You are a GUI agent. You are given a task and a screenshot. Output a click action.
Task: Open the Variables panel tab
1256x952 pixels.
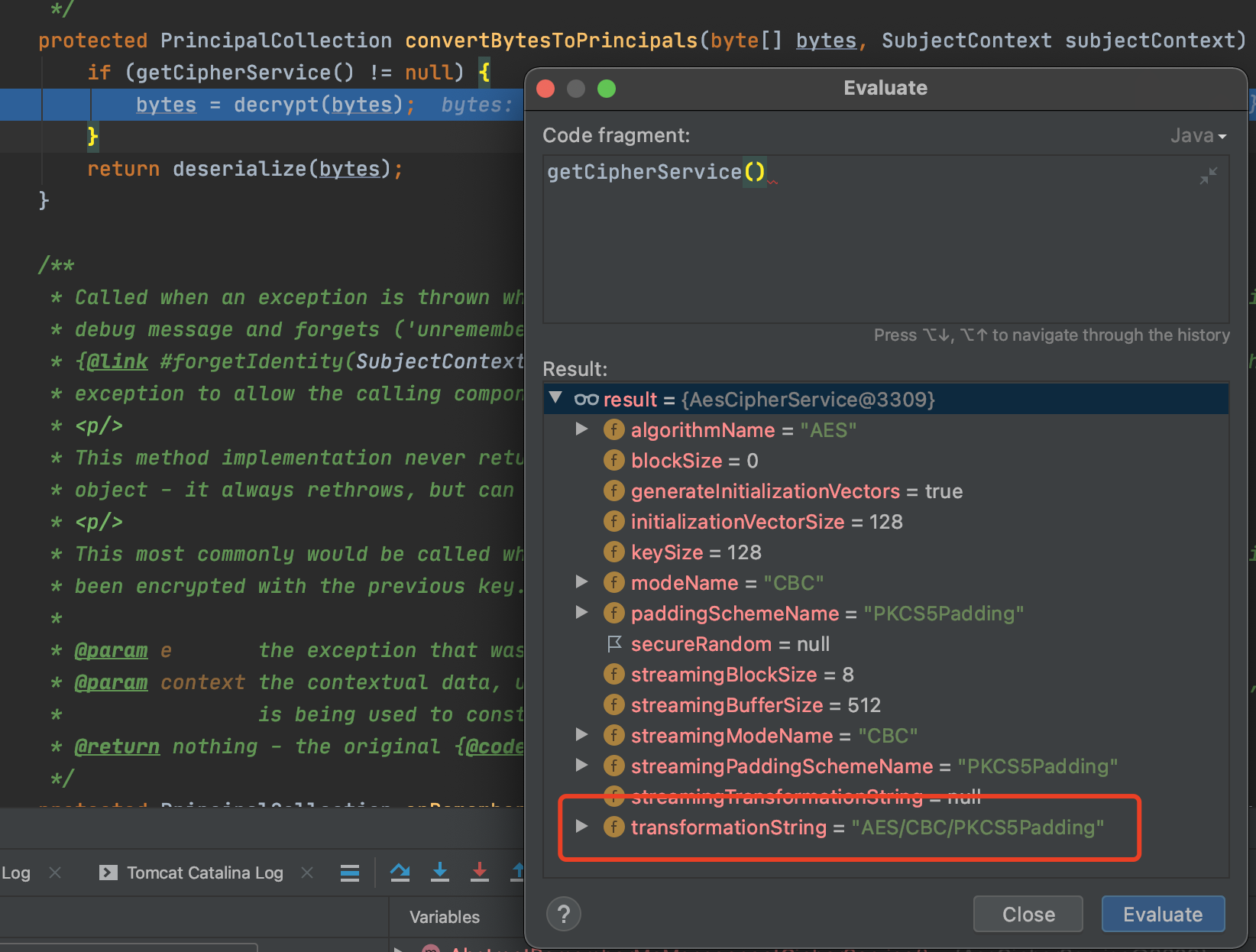point(445,917)
